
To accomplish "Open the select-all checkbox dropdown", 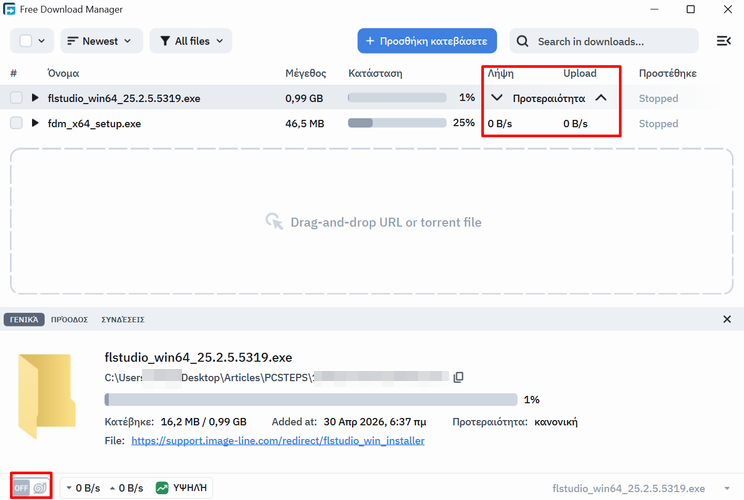I will (x=41, y=41).
